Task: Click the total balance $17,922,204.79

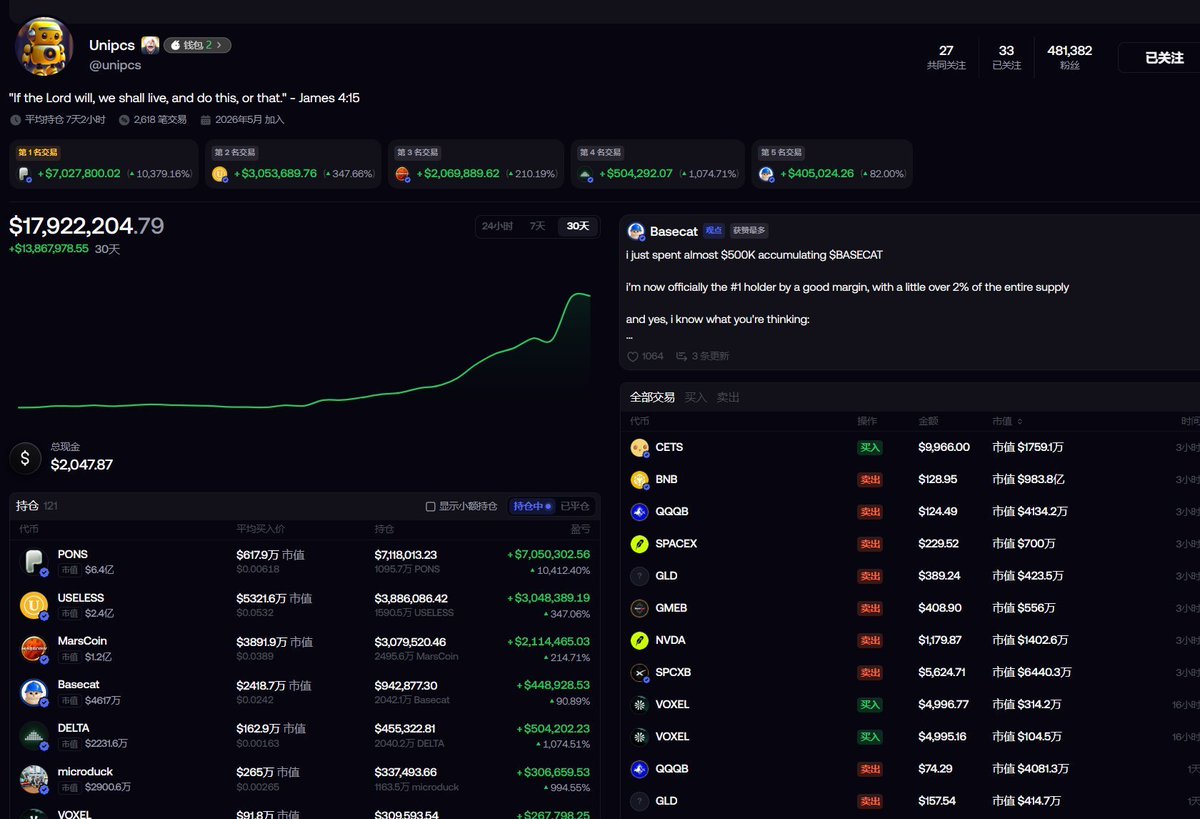Action: coord(87,226)
